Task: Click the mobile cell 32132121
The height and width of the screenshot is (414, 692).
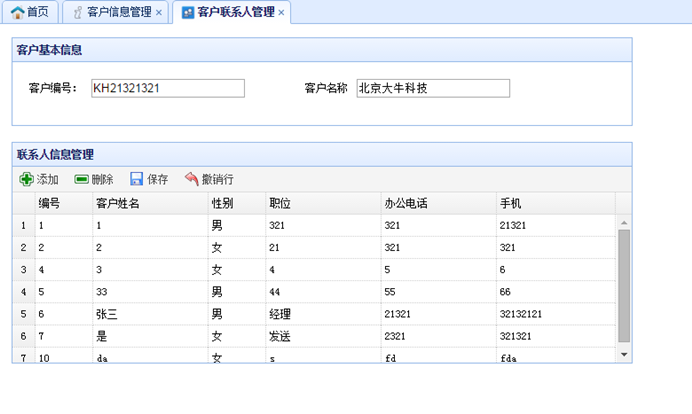Action: (x=556, y=314)
